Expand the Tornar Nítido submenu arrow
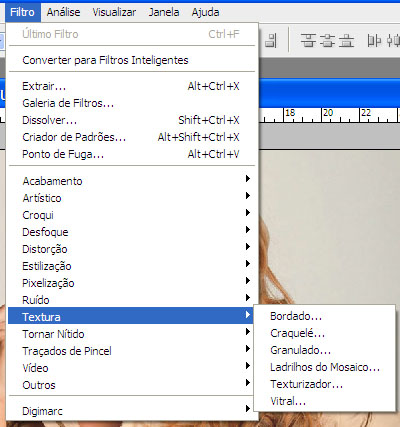Image resolution: width=400 pixels, height=427 pixels. coord(248,332)
